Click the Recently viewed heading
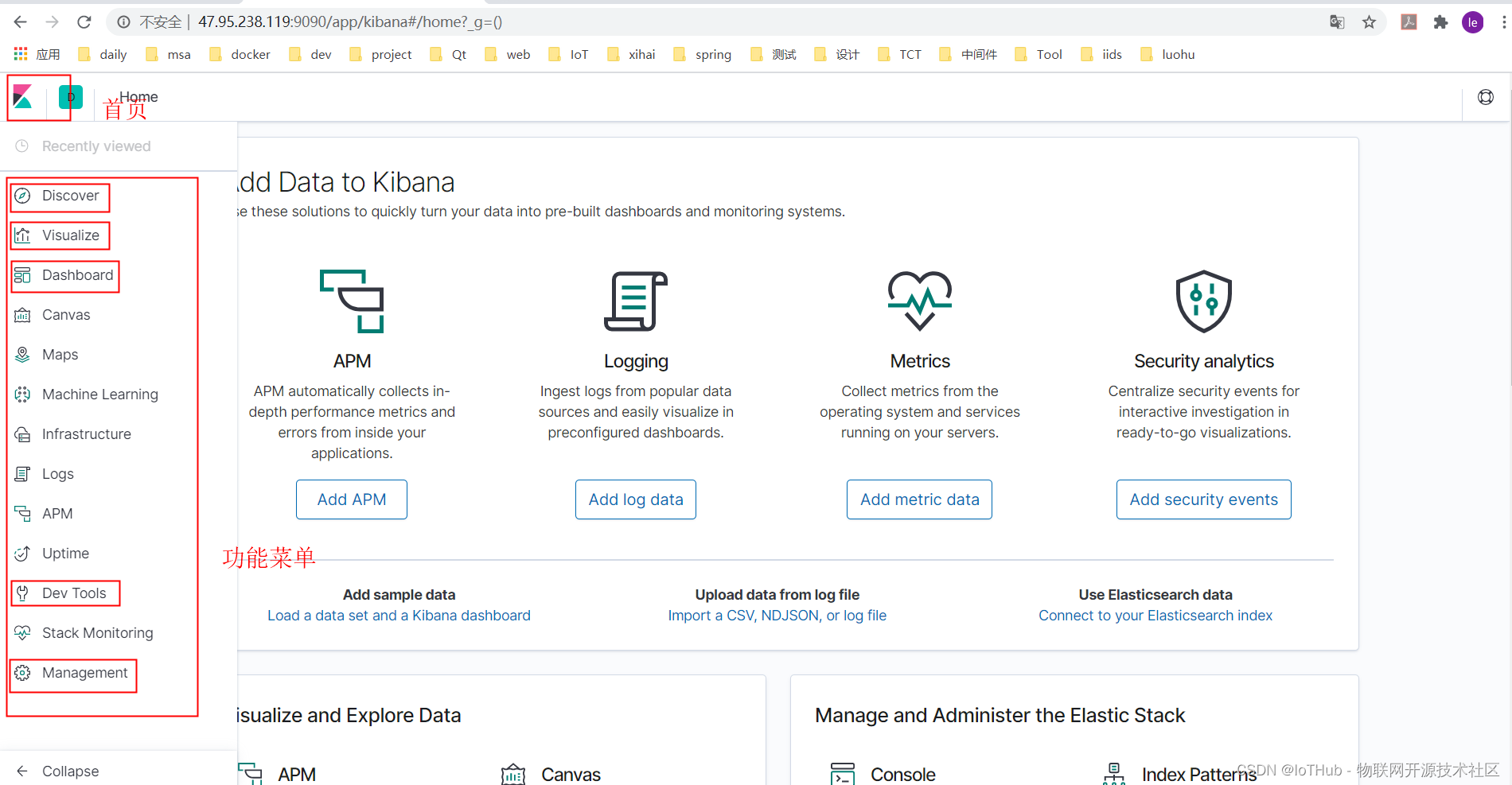This screenshot has height=785, width=1512. click(96, 146)
